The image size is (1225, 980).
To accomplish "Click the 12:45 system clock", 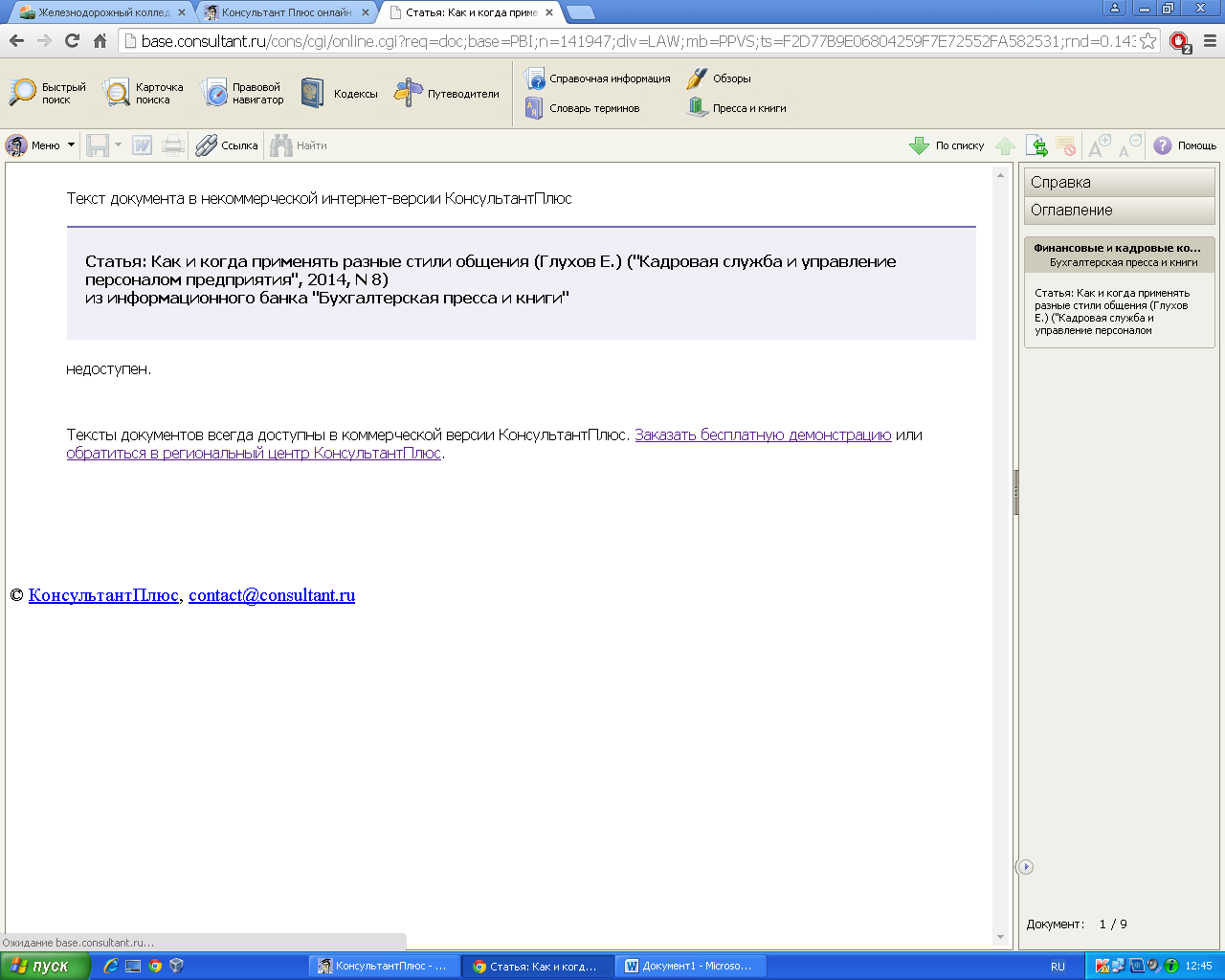I will [1198, 966].
